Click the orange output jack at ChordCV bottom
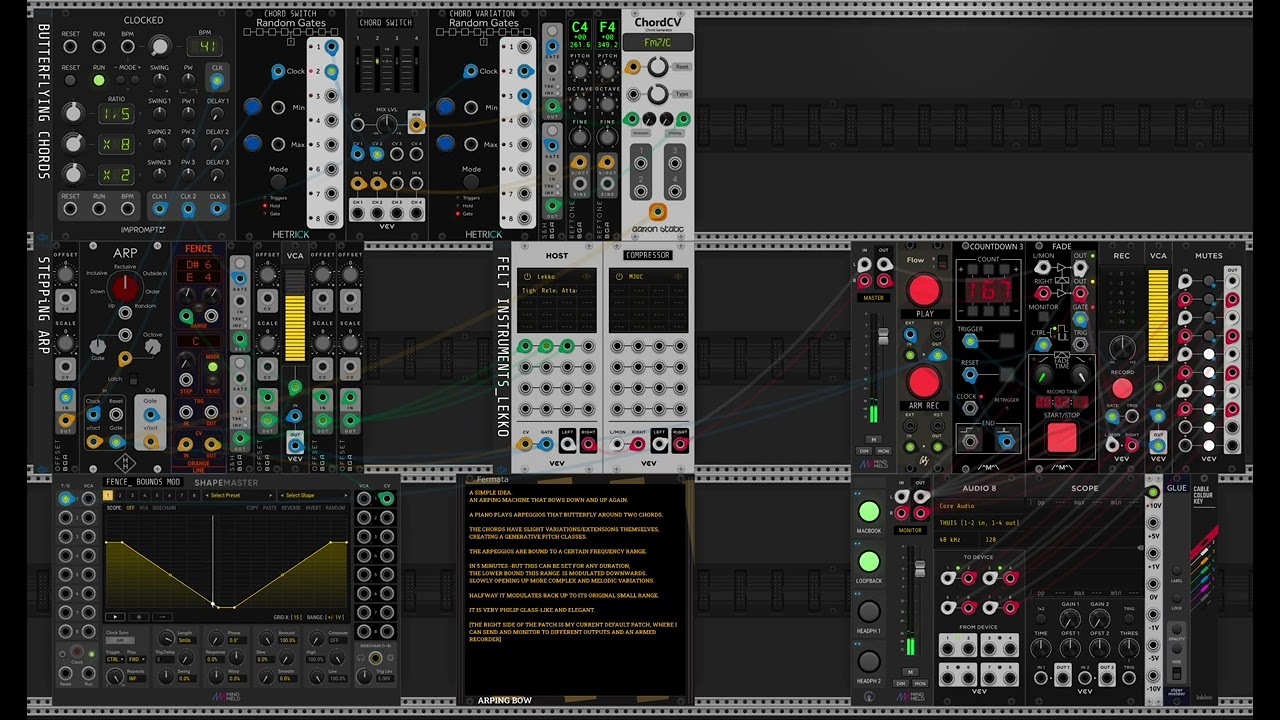Screen dimensions: 1280x720 (x=657, y=212)
